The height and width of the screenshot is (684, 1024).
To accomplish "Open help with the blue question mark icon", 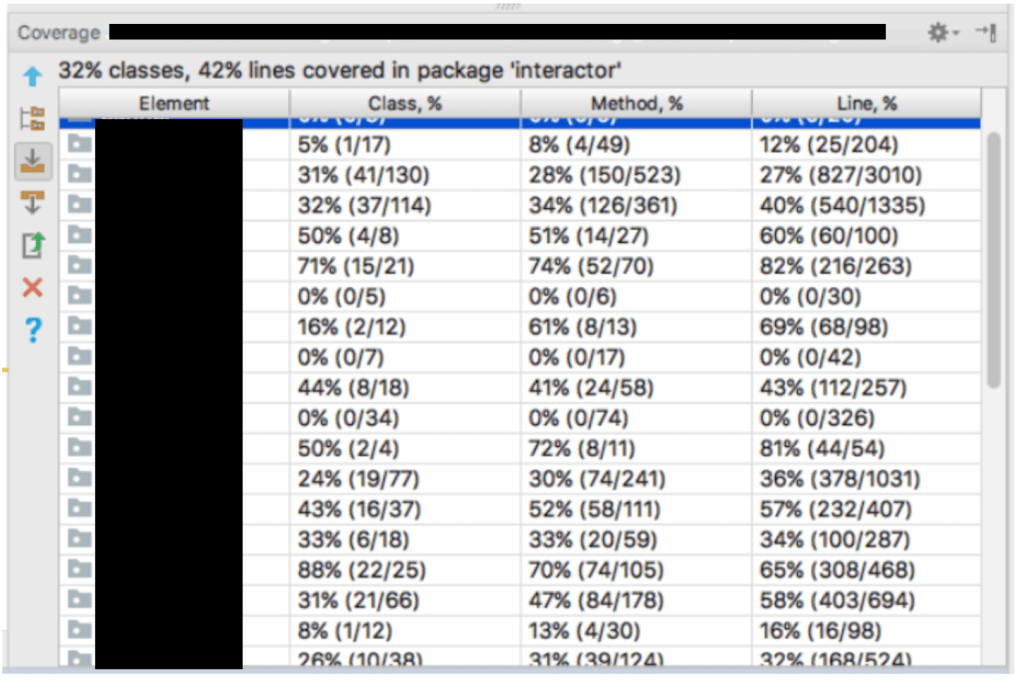I will coord(33,331).
